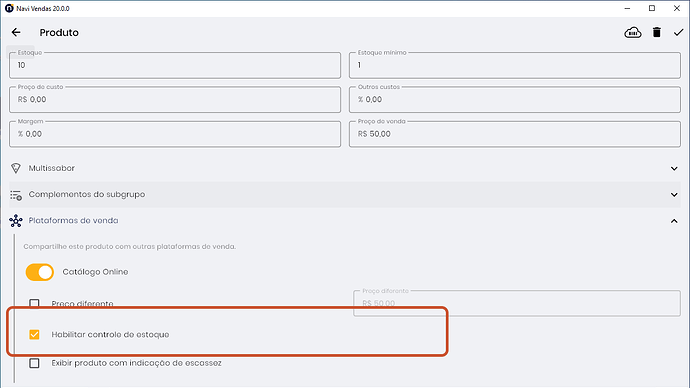Click the Estoque mínimo field

click(514, 65)
